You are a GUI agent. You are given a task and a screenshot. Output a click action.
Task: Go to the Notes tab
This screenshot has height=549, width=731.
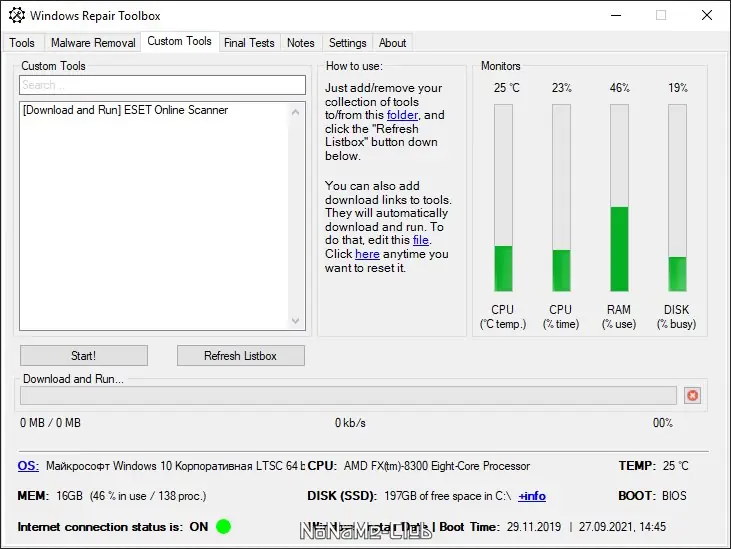pyautogui.click(x=301, y=43)
